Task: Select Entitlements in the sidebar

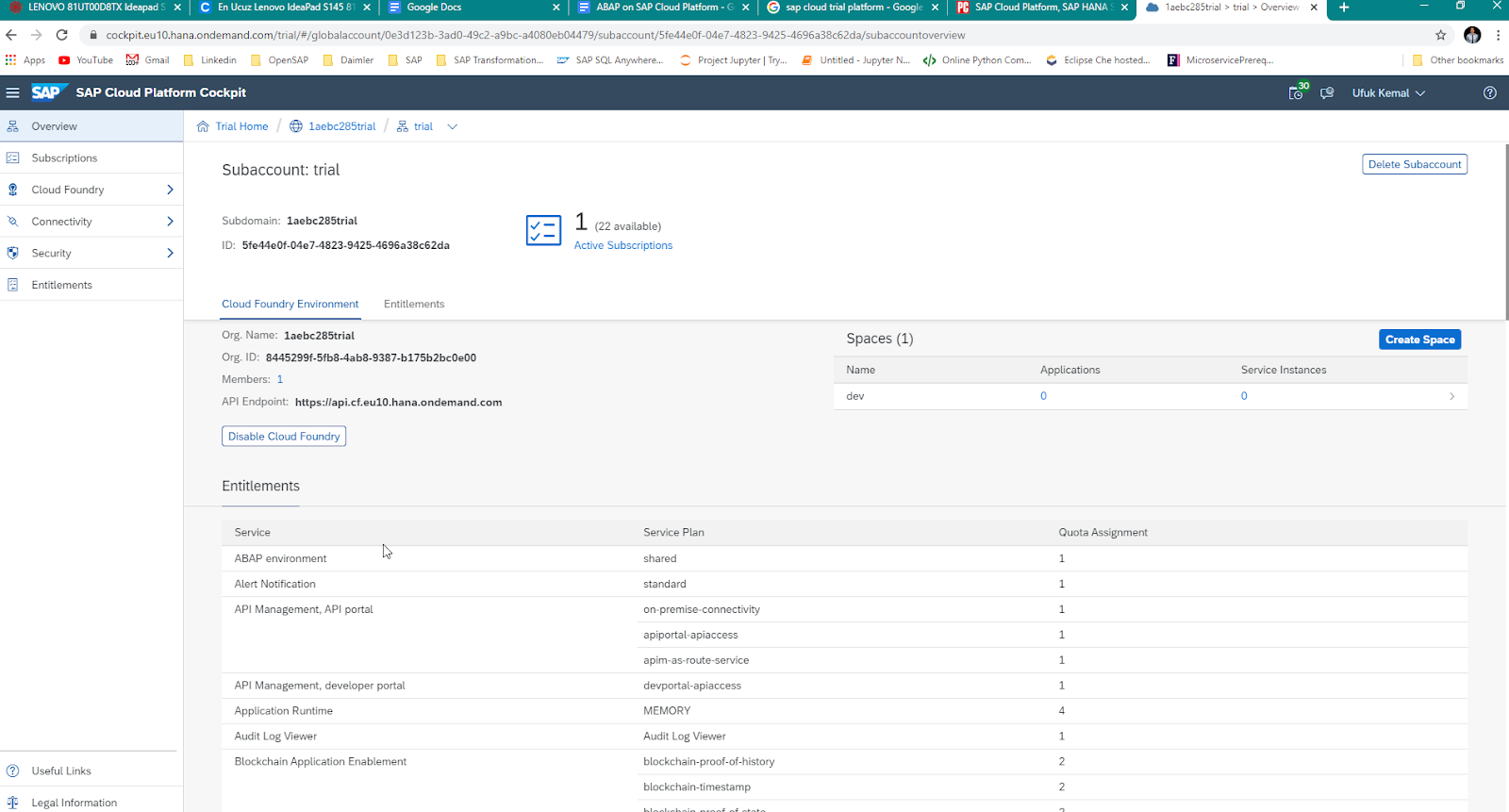Action: 91,285
